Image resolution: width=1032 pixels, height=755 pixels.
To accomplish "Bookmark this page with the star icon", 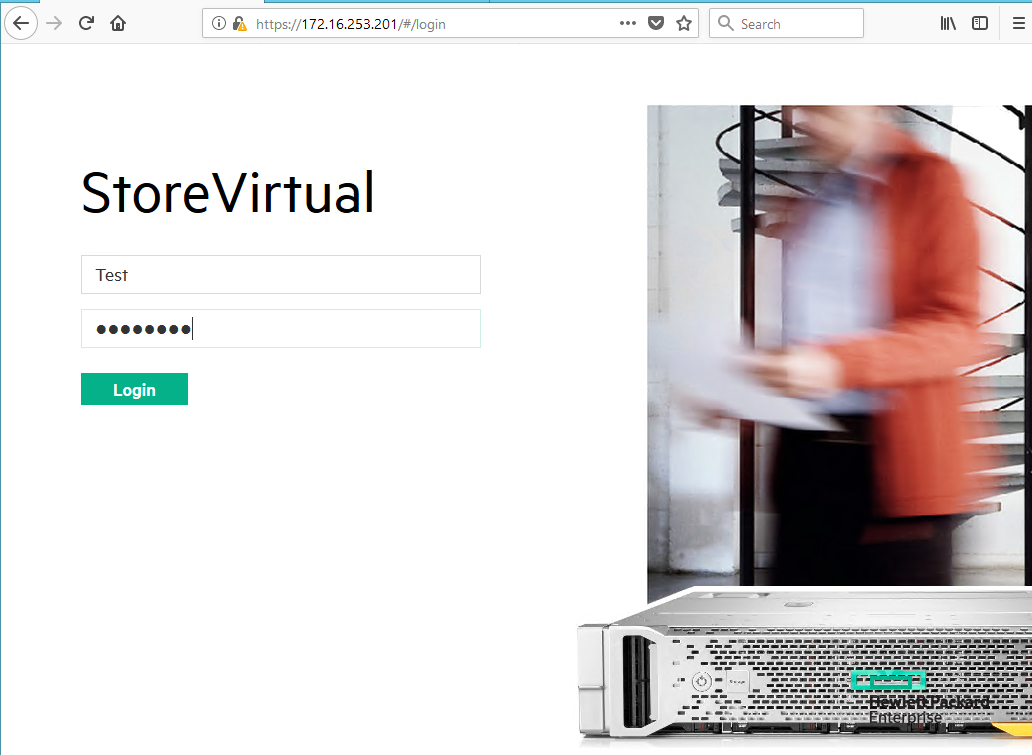I will click(x=684, y=24).
